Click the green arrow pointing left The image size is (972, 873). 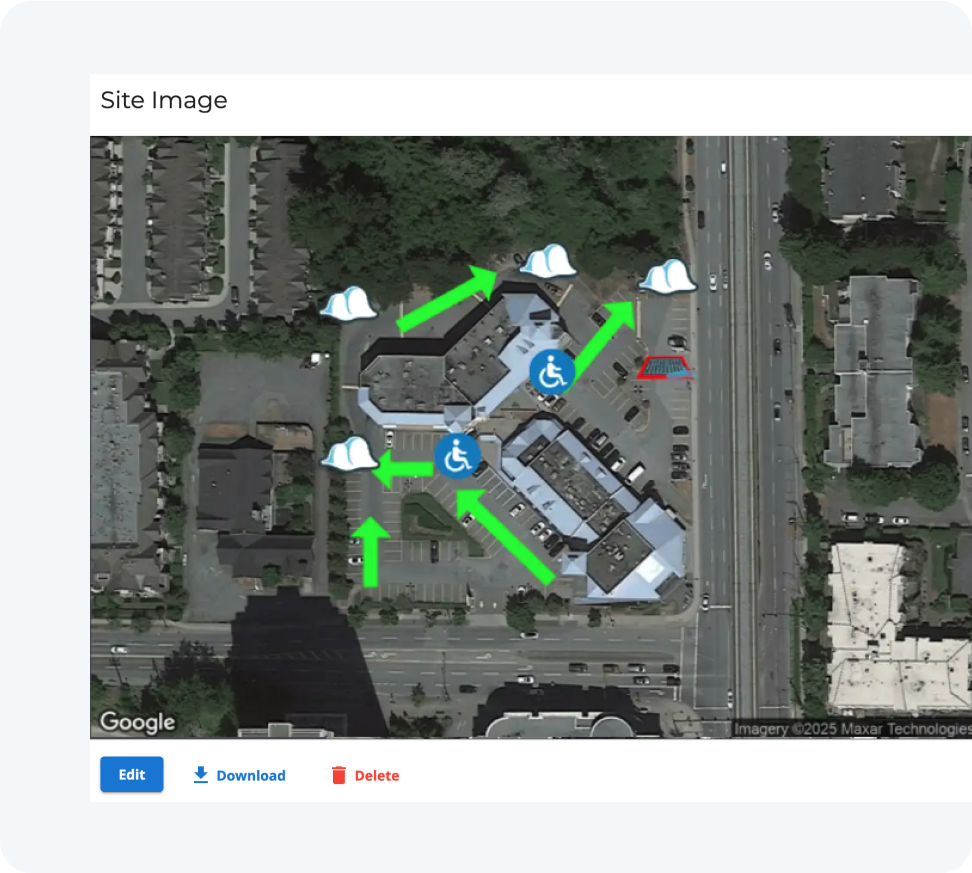click(x=403, y=469)
